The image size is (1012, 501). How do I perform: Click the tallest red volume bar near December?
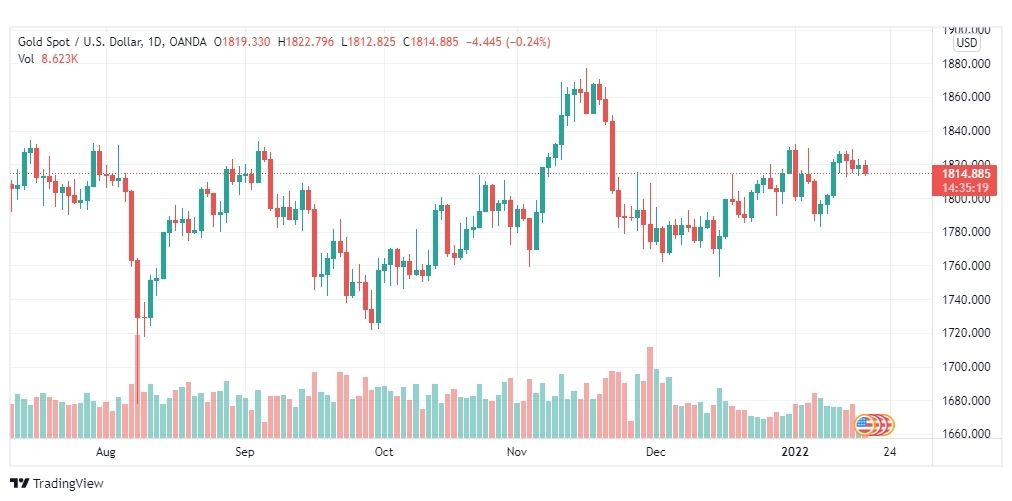650,393
